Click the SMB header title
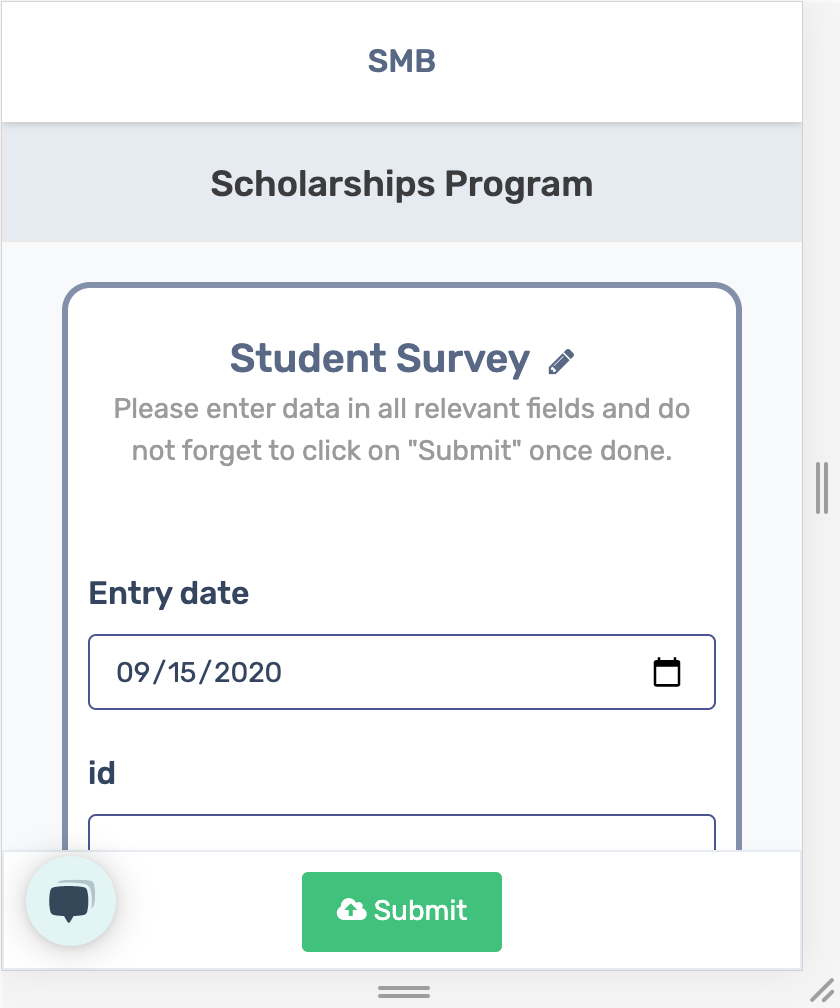This screenshot has width=840, height=1008. tap(402, 62)
